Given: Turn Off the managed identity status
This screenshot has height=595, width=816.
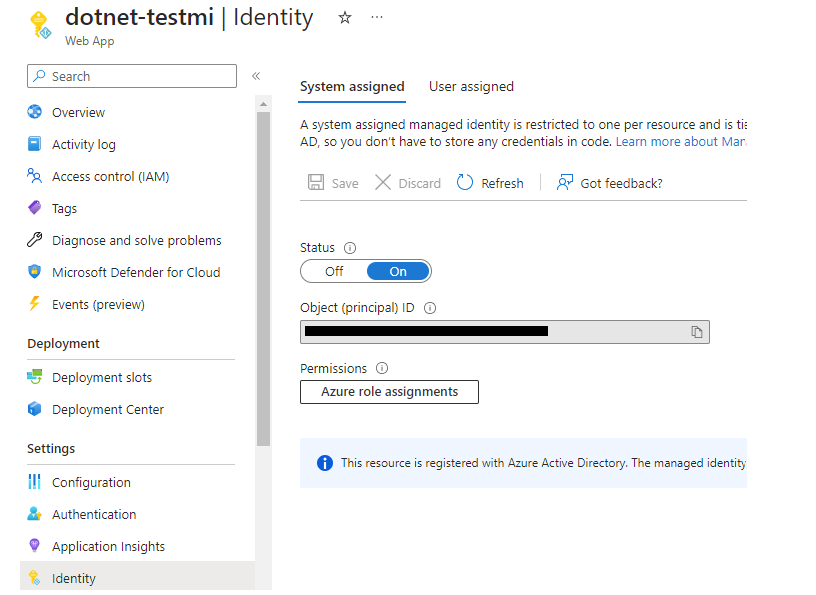Looking at the screenshot, I should point(332,270).
